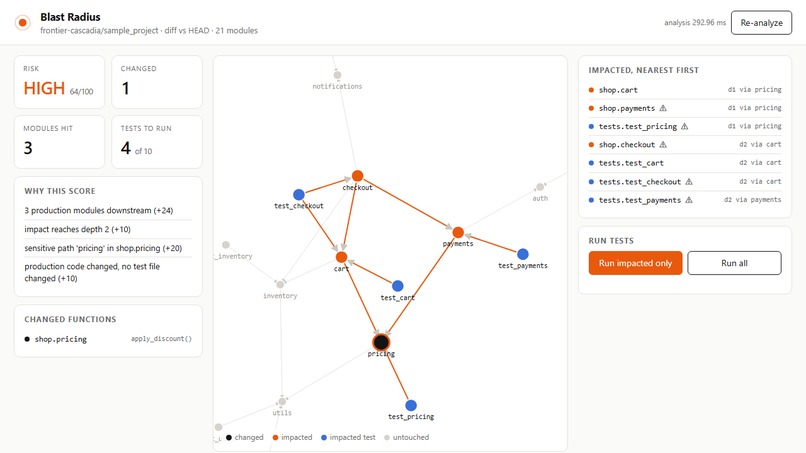Select shop.pricing under Changed Functions
806x453 pixels.
(61, 339)
